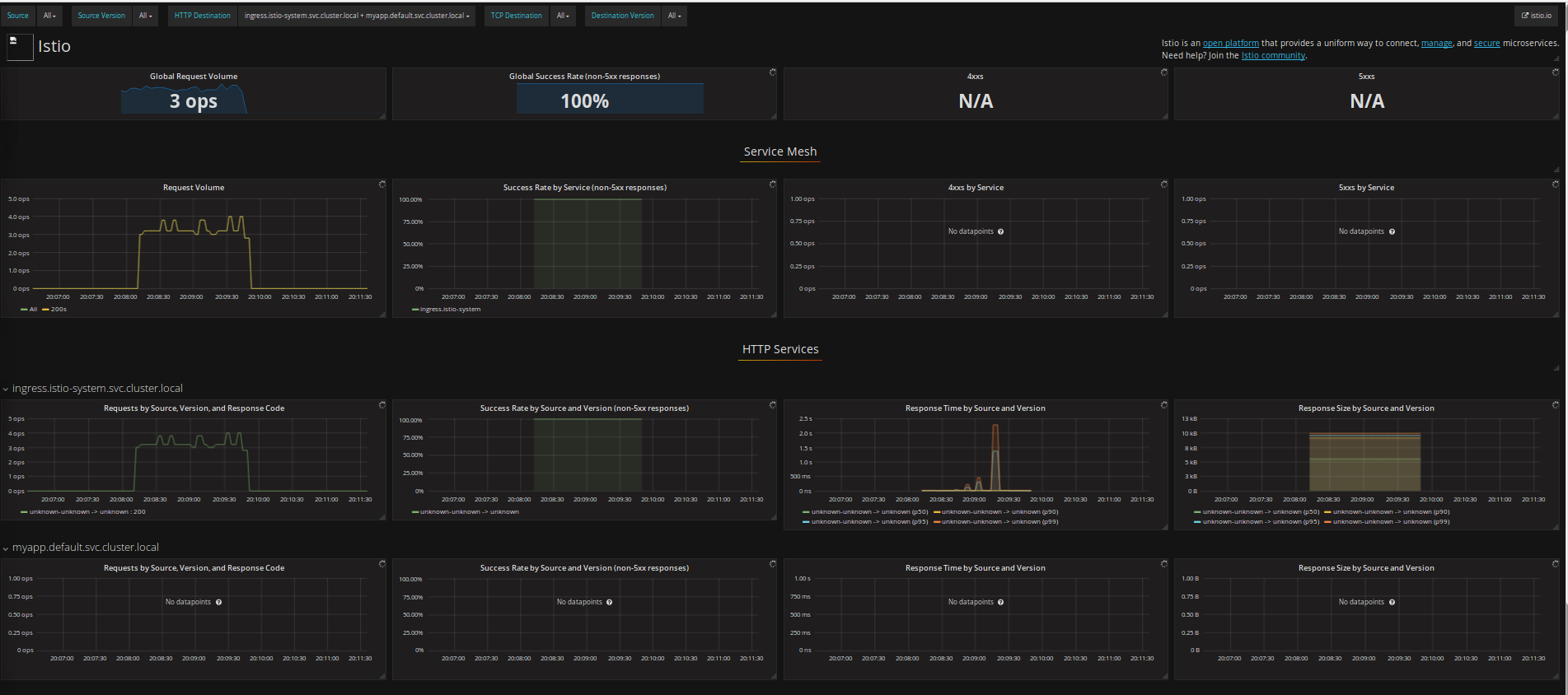Open the Istio community link
This screenshot has width=1568, height=695.
click(1273, 56)
